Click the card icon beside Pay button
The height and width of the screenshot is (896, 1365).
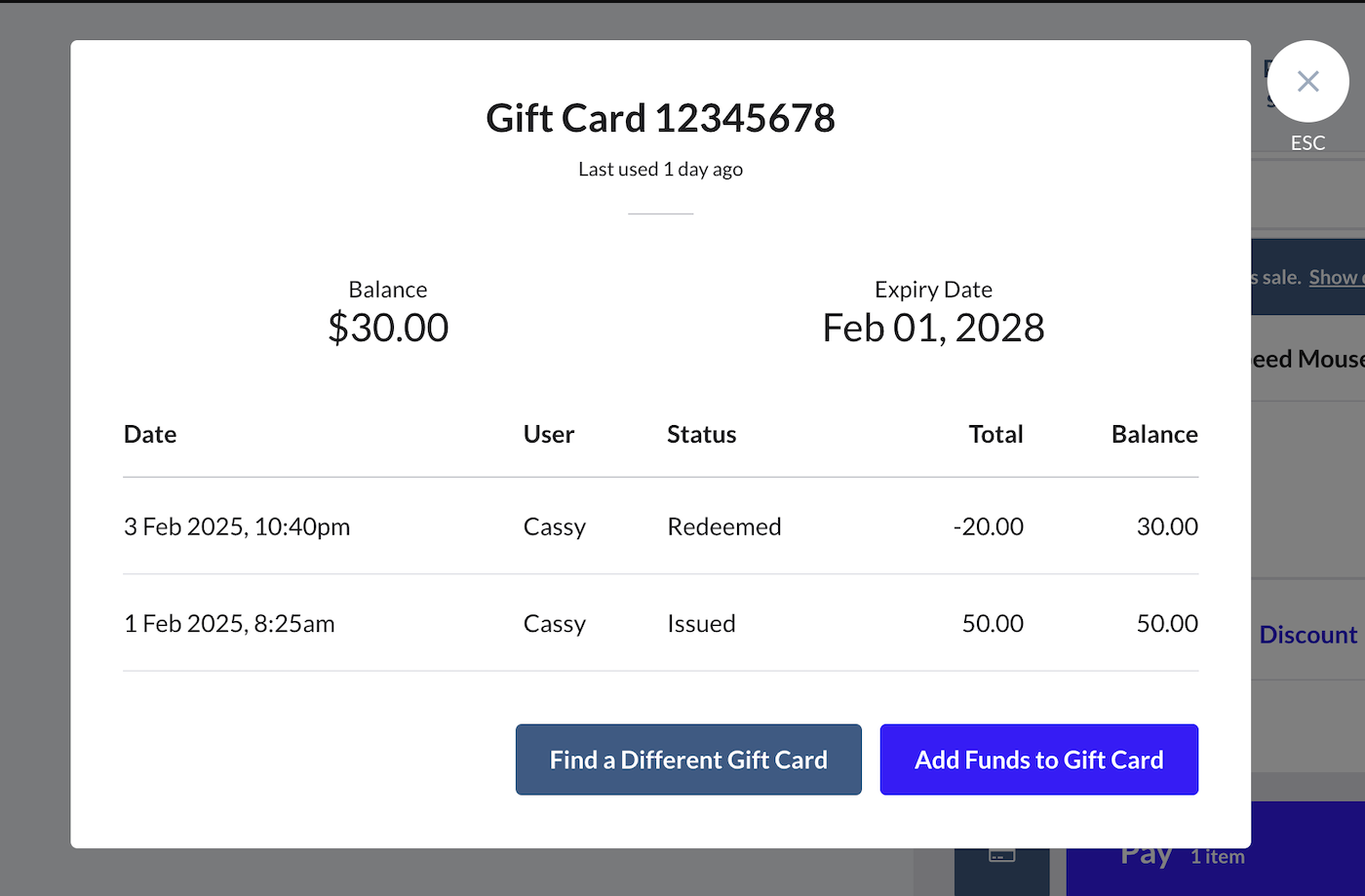click(1001, 856)
